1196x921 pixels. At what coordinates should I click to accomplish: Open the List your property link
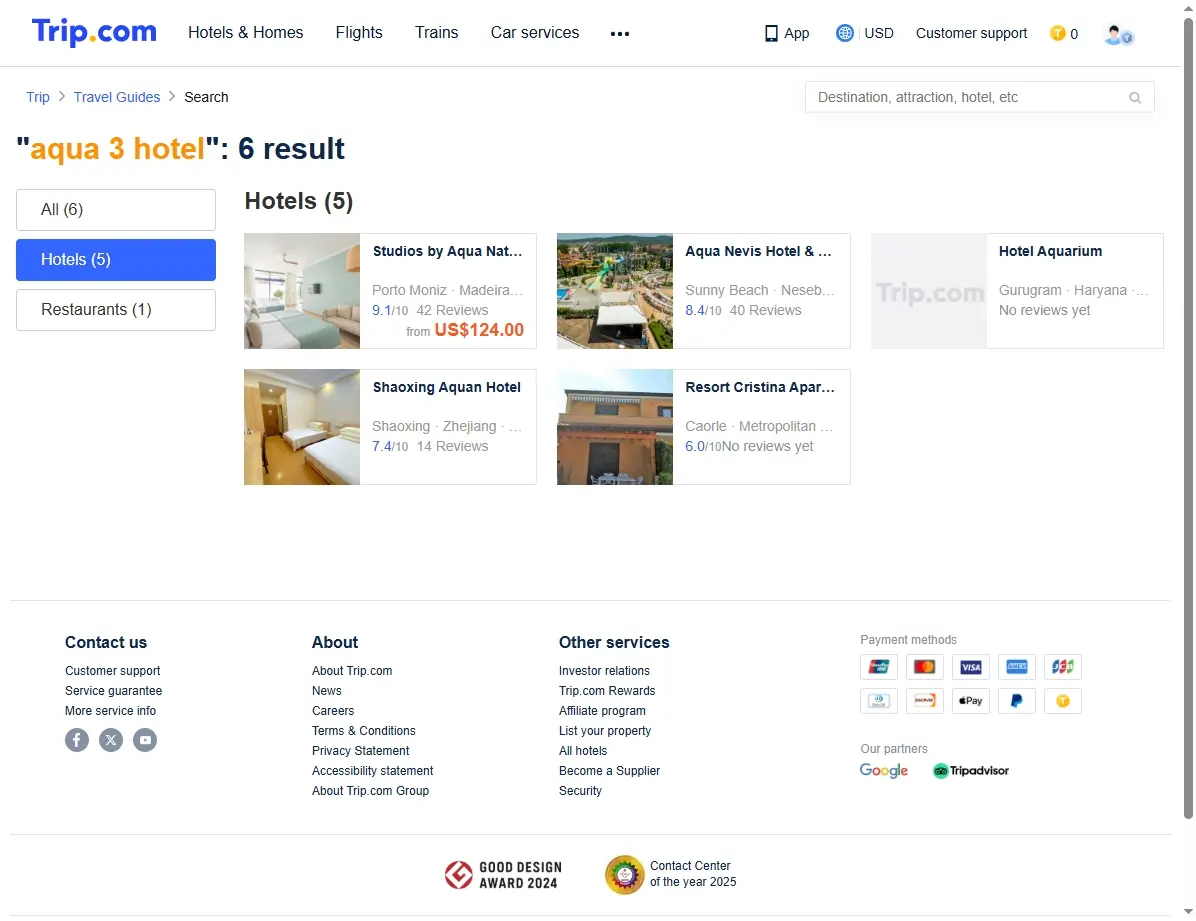605,731
